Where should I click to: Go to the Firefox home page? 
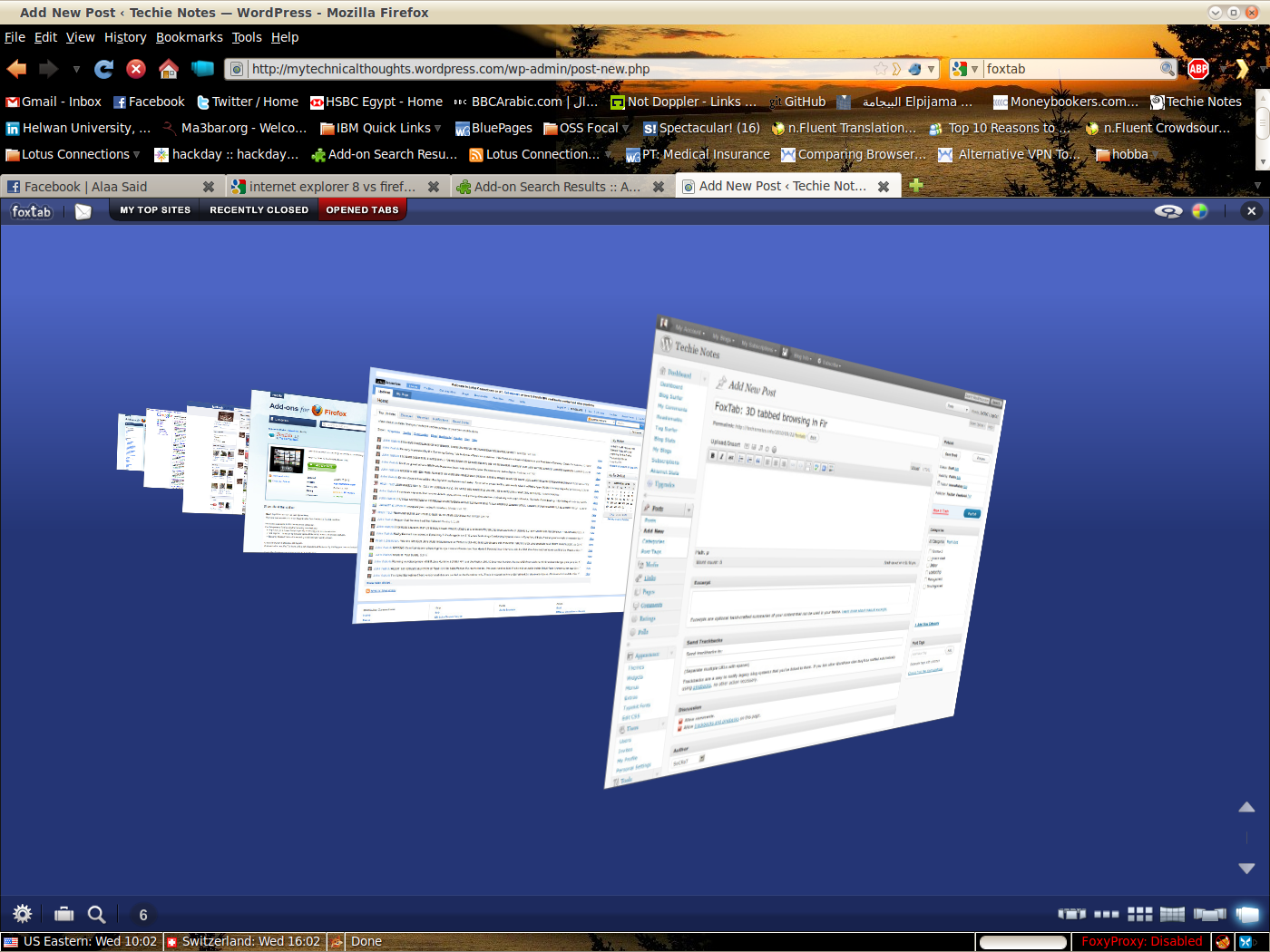click(169, 69)
